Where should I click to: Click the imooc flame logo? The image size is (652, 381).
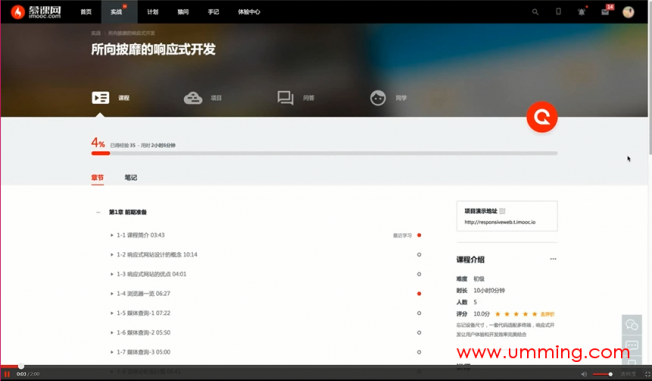pos(18,12)
